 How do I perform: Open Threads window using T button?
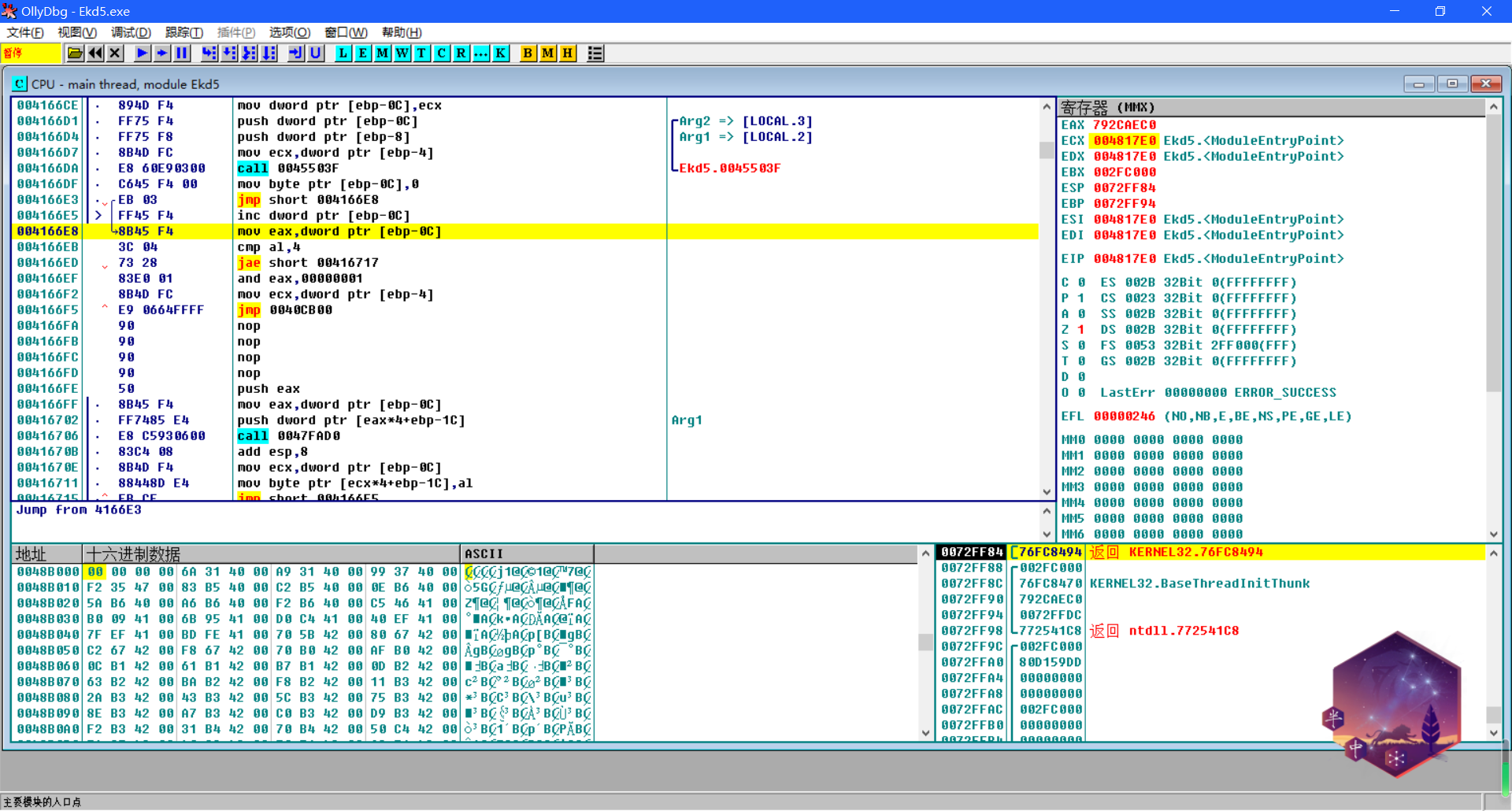tap(421, 54)
